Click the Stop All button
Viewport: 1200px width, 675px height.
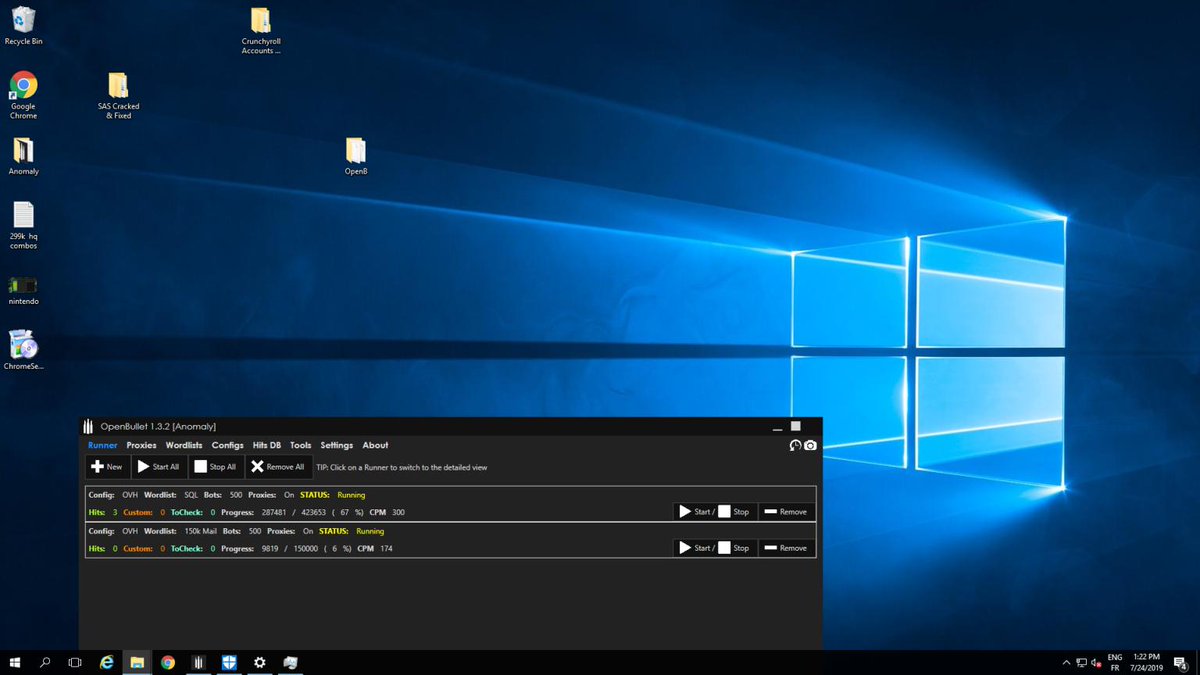point(215,466)
